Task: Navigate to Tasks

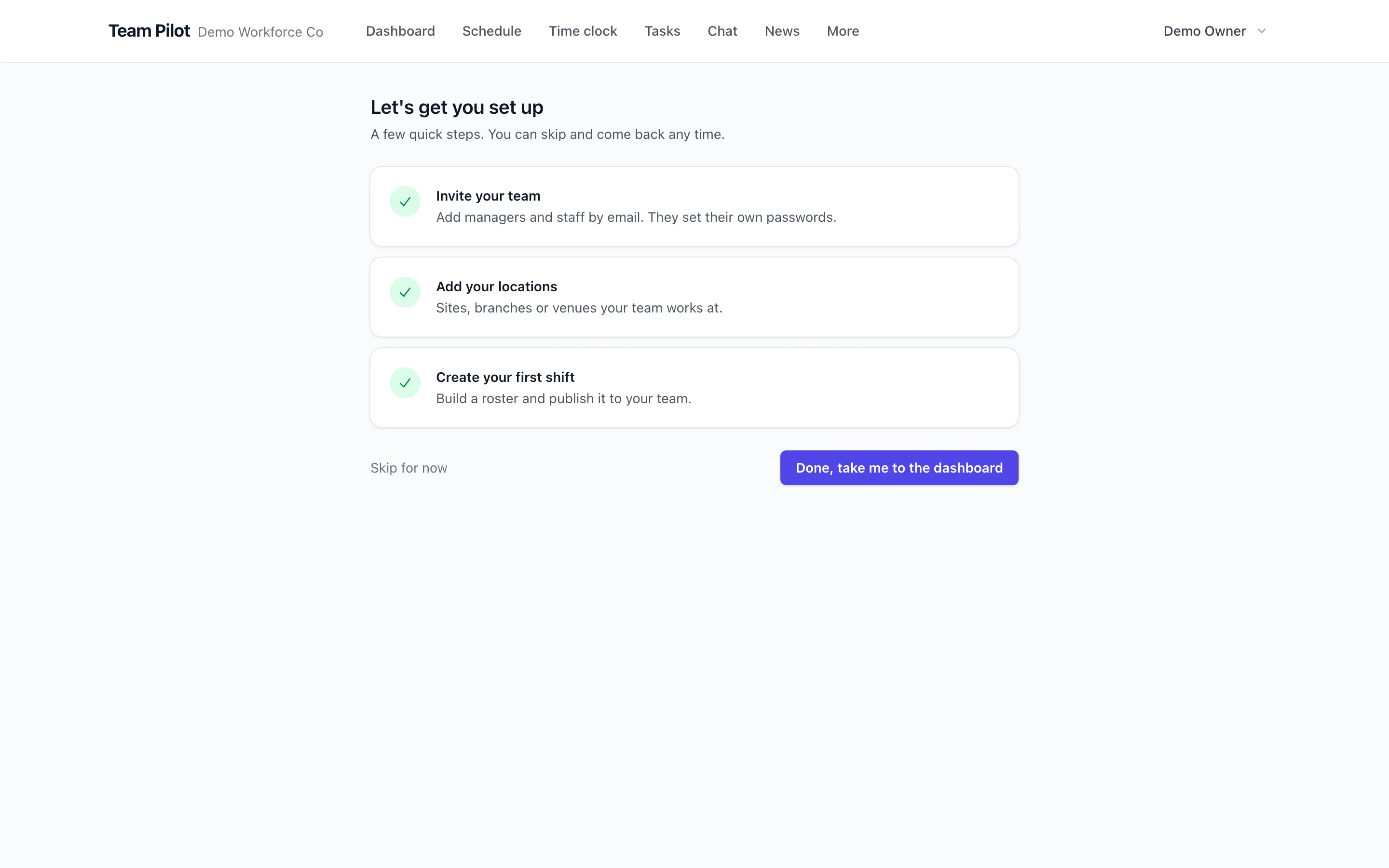Action: (x=662, y=31)
